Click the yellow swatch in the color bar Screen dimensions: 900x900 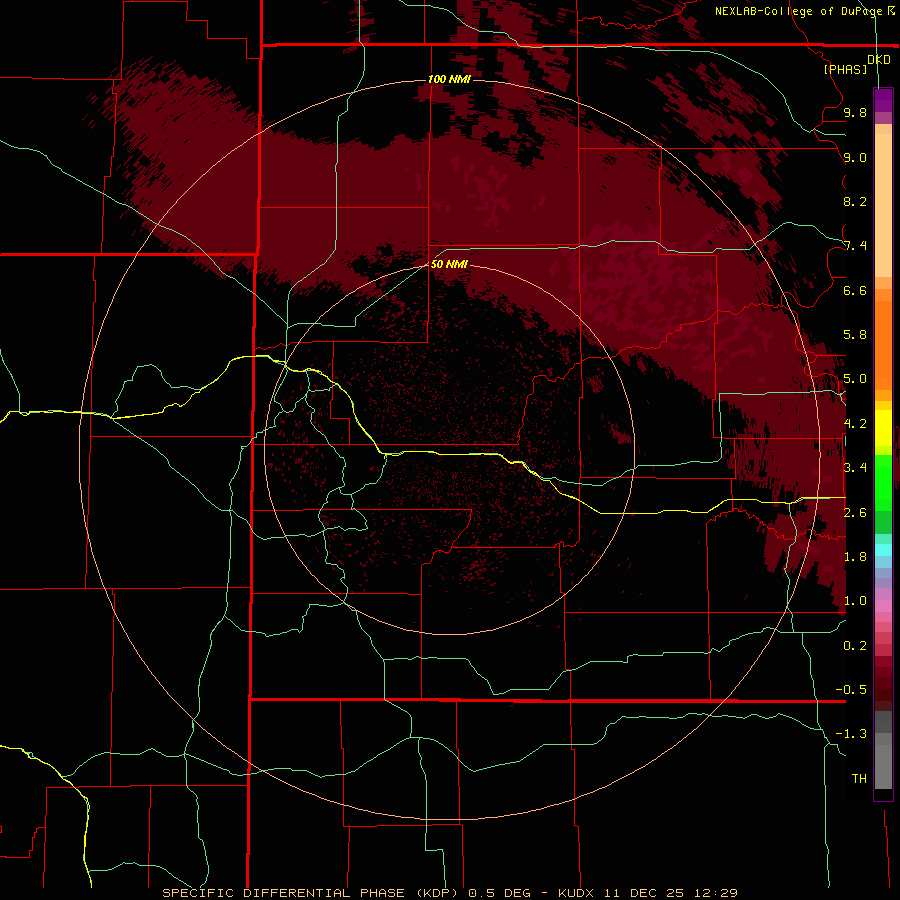[x=883, y=428]
